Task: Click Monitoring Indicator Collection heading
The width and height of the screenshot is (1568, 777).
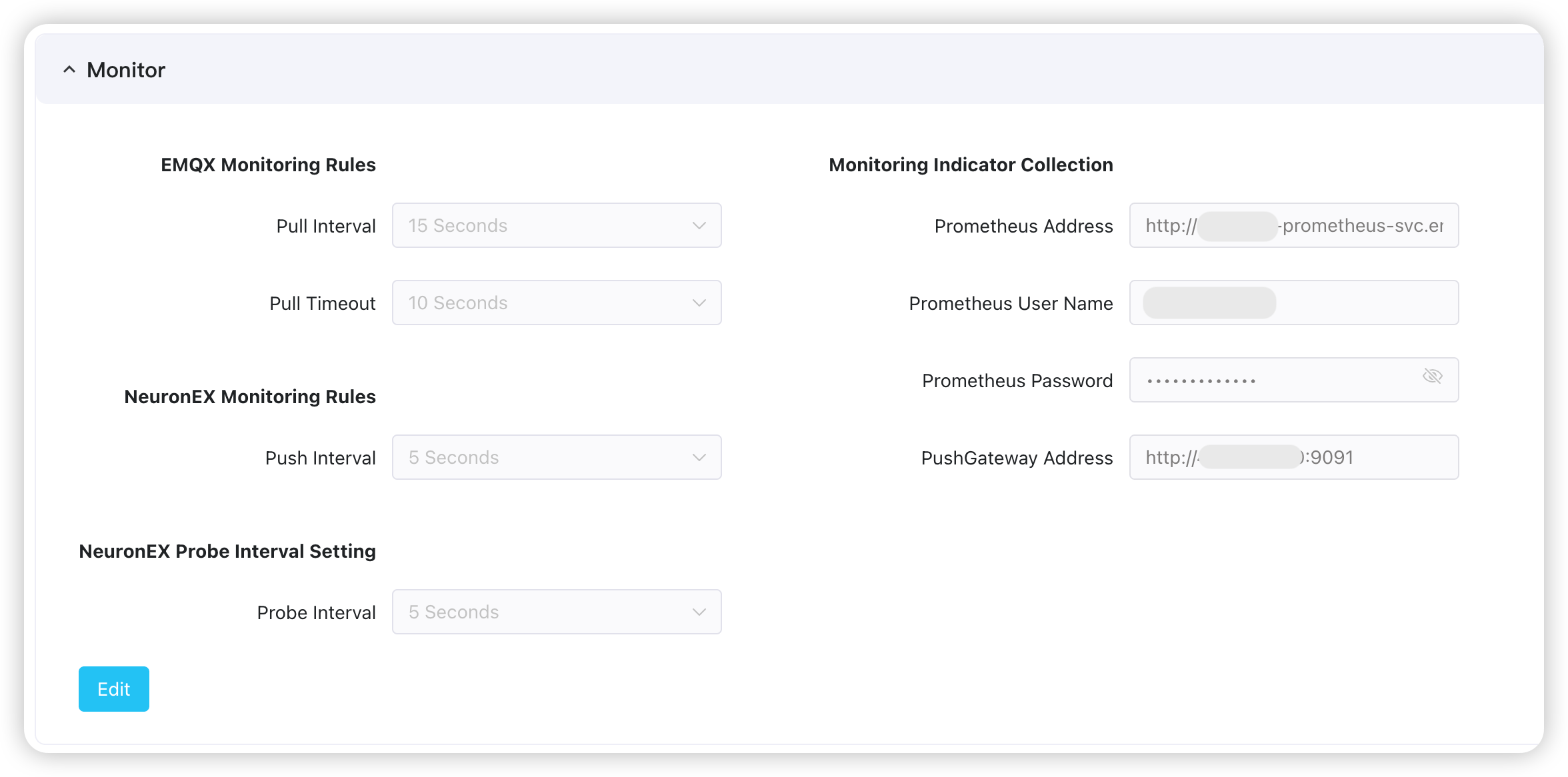Action: tap(971, 165)
